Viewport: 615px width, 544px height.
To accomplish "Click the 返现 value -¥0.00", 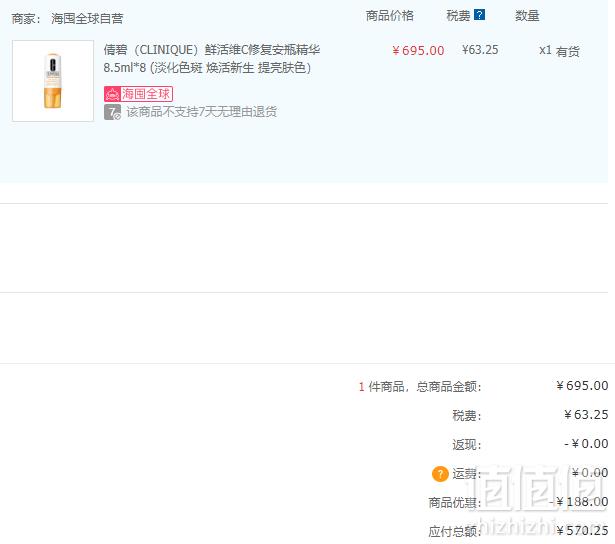I will 586,444.
